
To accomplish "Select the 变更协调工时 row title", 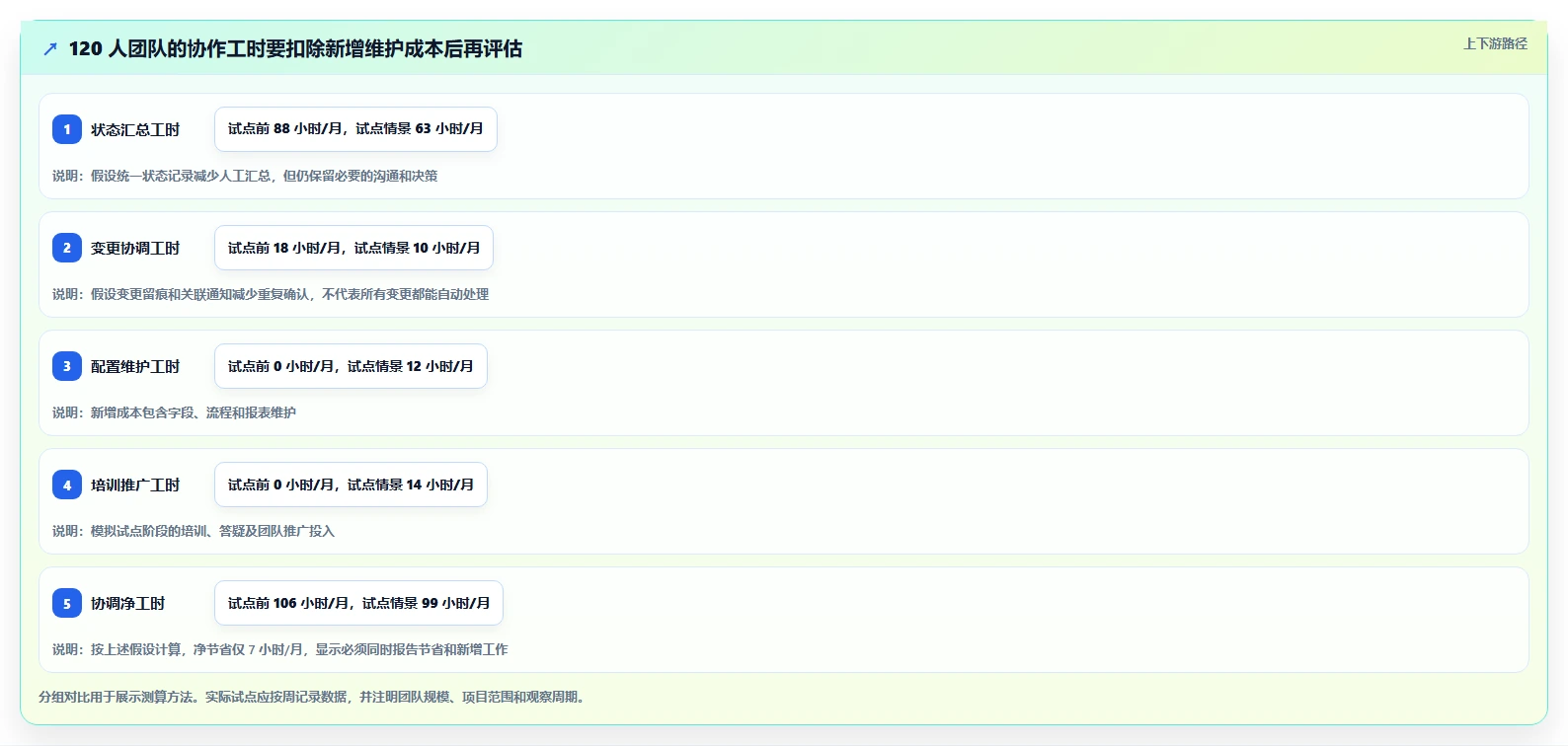I will tap(135, 248).
